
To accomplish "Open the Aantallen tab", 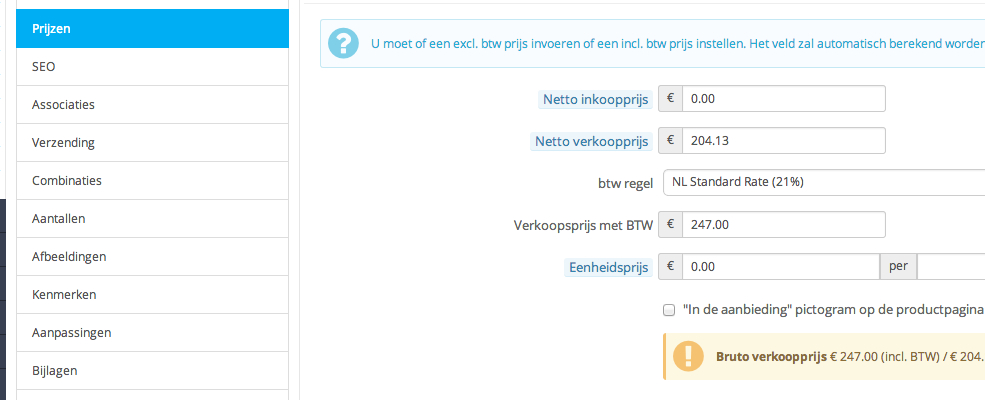I will pos(152,218).
